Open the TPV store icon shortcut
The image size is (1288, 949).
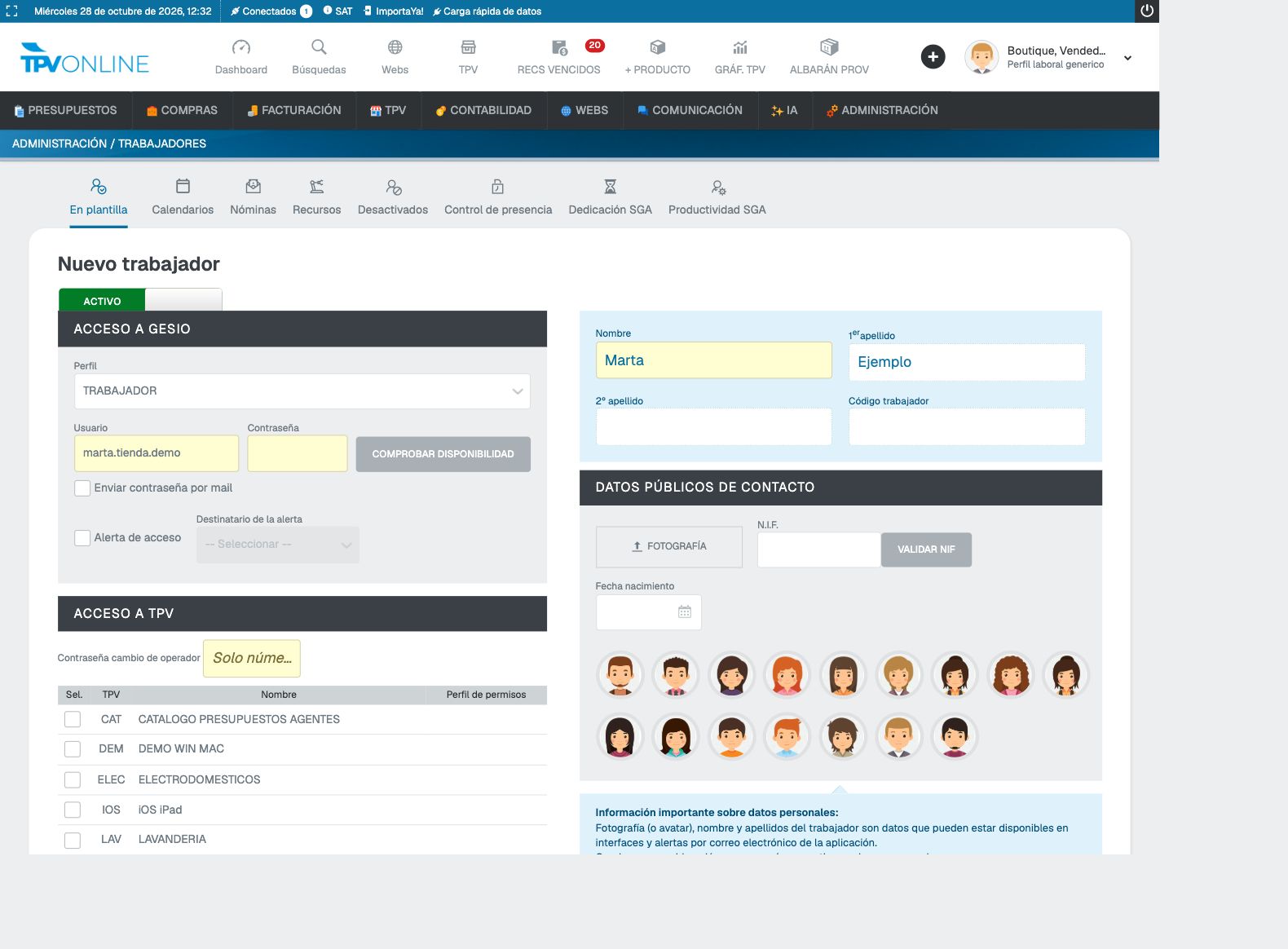[x=468, y=47]
